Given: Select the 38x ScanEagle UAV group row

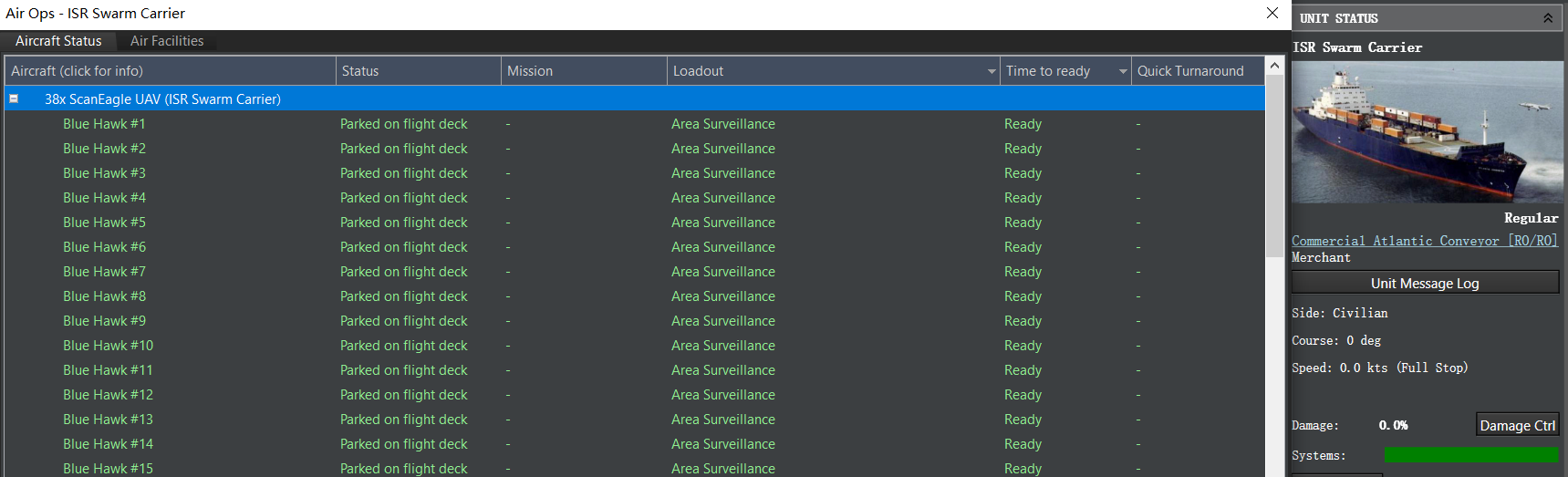Looking at the screenshot, I should pos(635,99).
